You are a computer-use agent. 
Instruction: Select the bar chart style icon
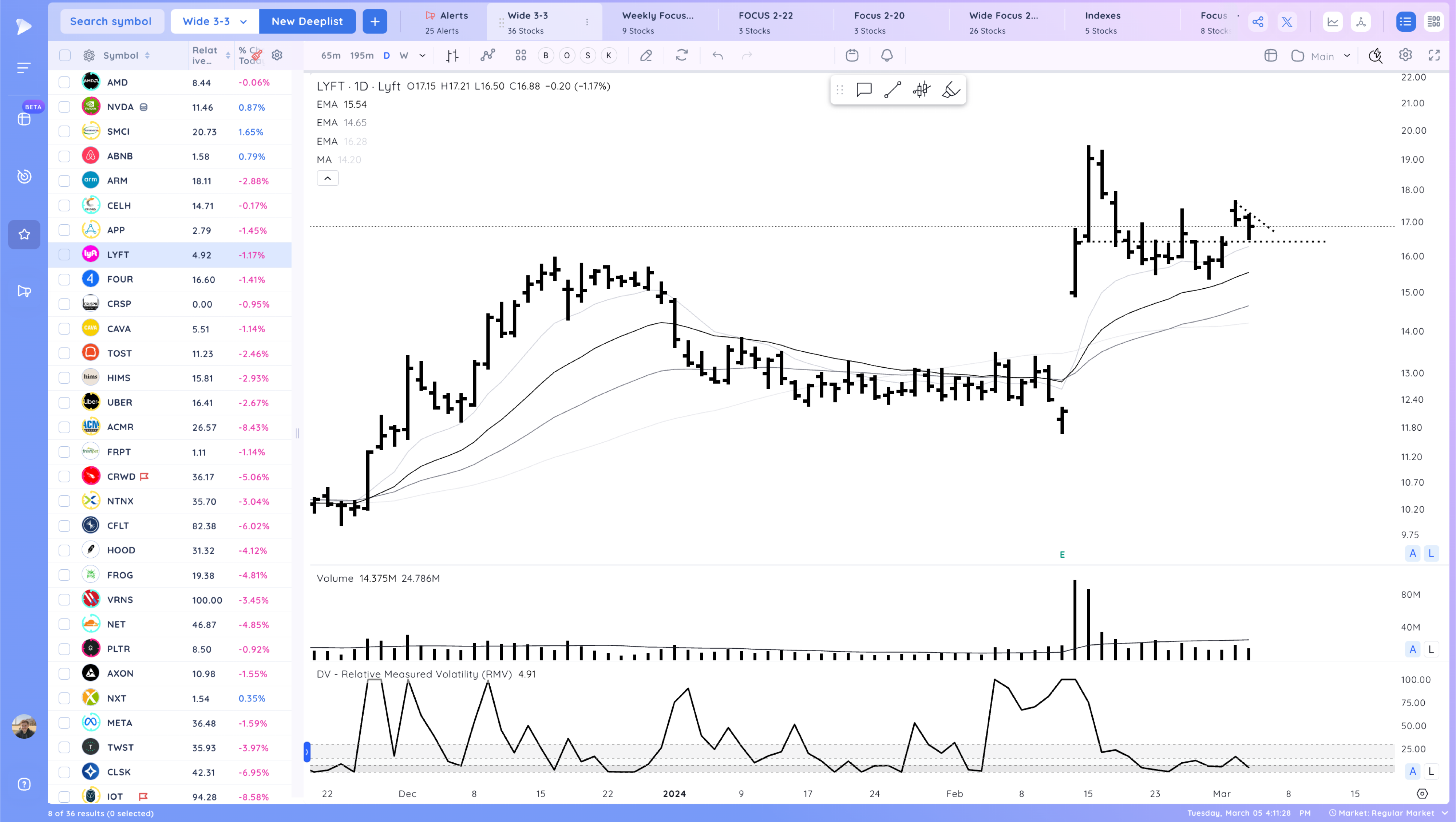click(x=452, y=55)
